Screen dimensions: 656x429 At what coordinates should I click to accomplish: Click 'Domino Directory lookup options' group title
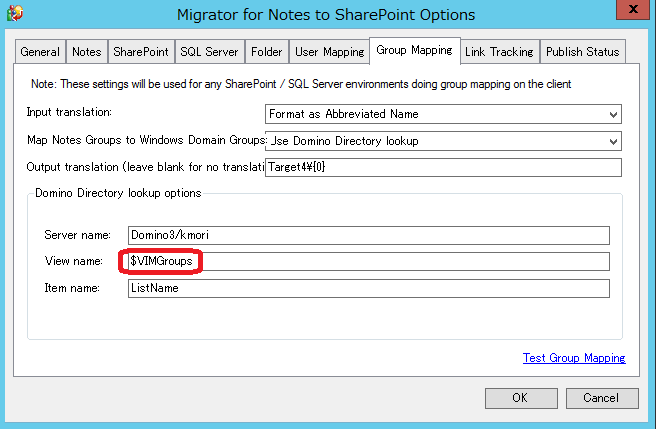point(118,193)
